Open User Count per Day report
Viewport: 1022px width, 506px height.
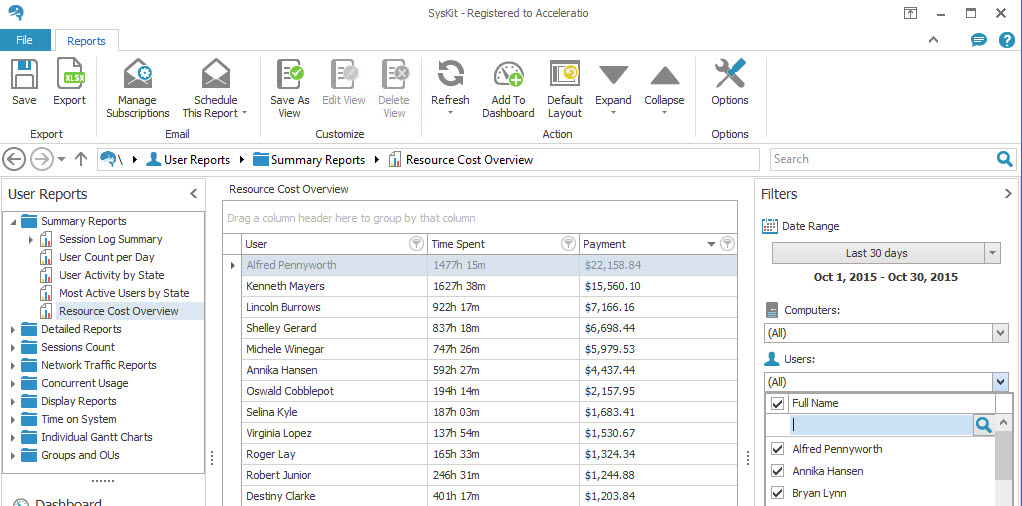(107, 258)
